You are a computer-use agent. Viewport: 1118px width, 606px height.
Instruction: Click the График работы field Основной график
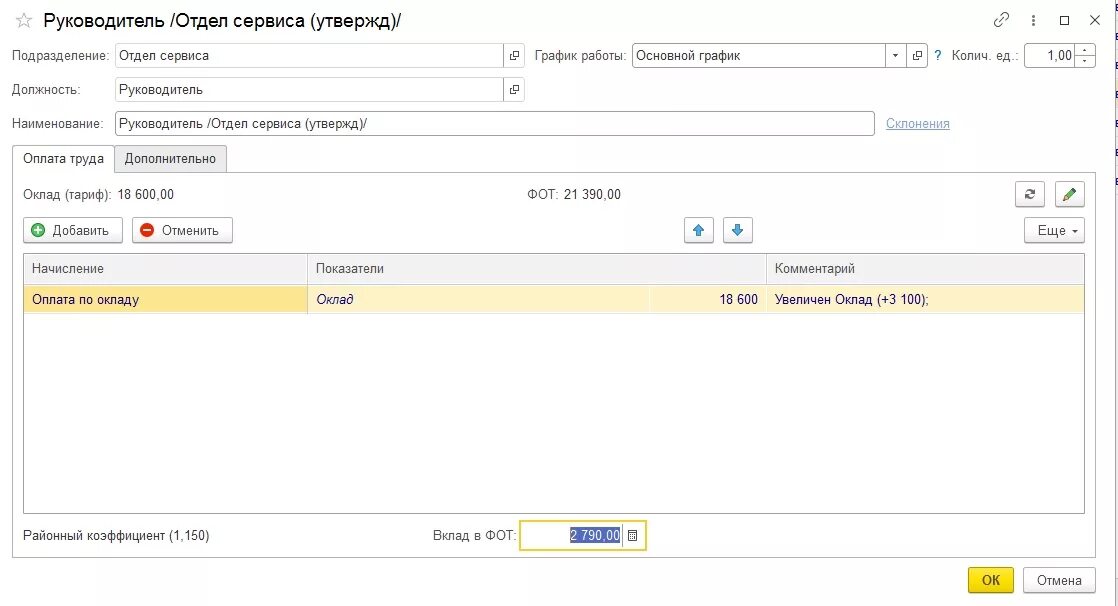tap(759, 56)
